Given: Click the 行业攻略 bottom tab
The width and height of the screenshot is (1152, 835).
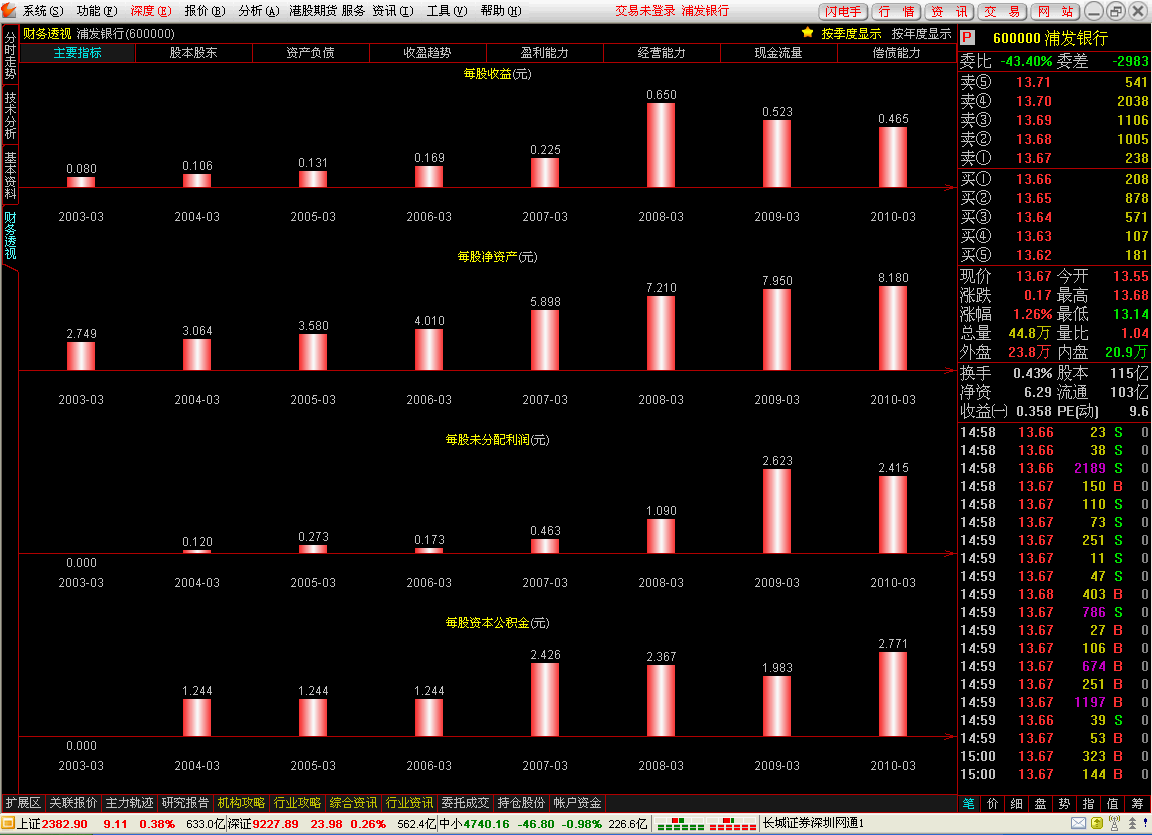Looking at the screenshot, I should pyautogui.click(x=297, y=803).
